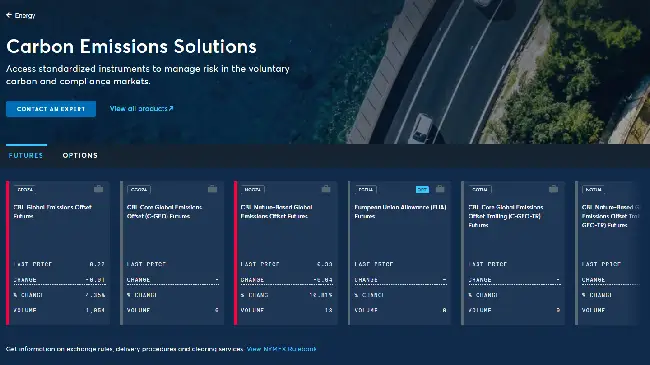Click % Change value on Nature-Based Global Emissions Offset card
Image resolution: width=650 pixels, height=365 pixels.
[321, 295]
